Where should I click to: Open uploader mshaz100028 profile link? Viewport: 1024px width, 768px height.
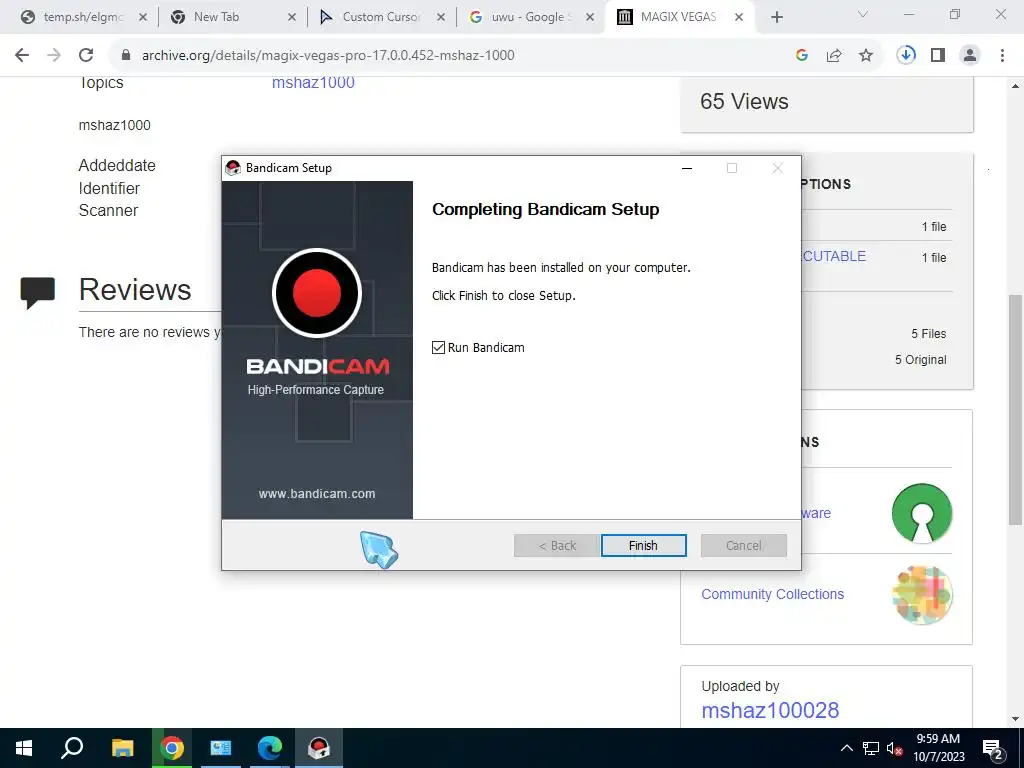(770, 710)
